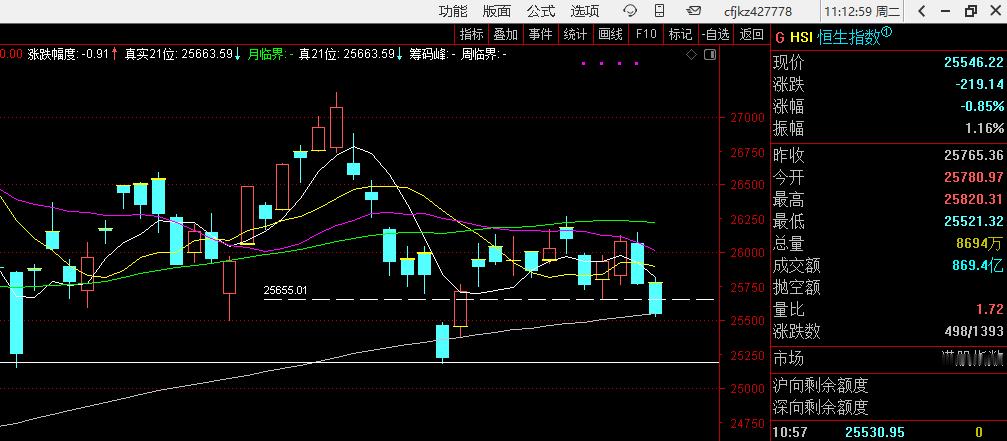Click the 画线 drawing button

coord(609,35)
